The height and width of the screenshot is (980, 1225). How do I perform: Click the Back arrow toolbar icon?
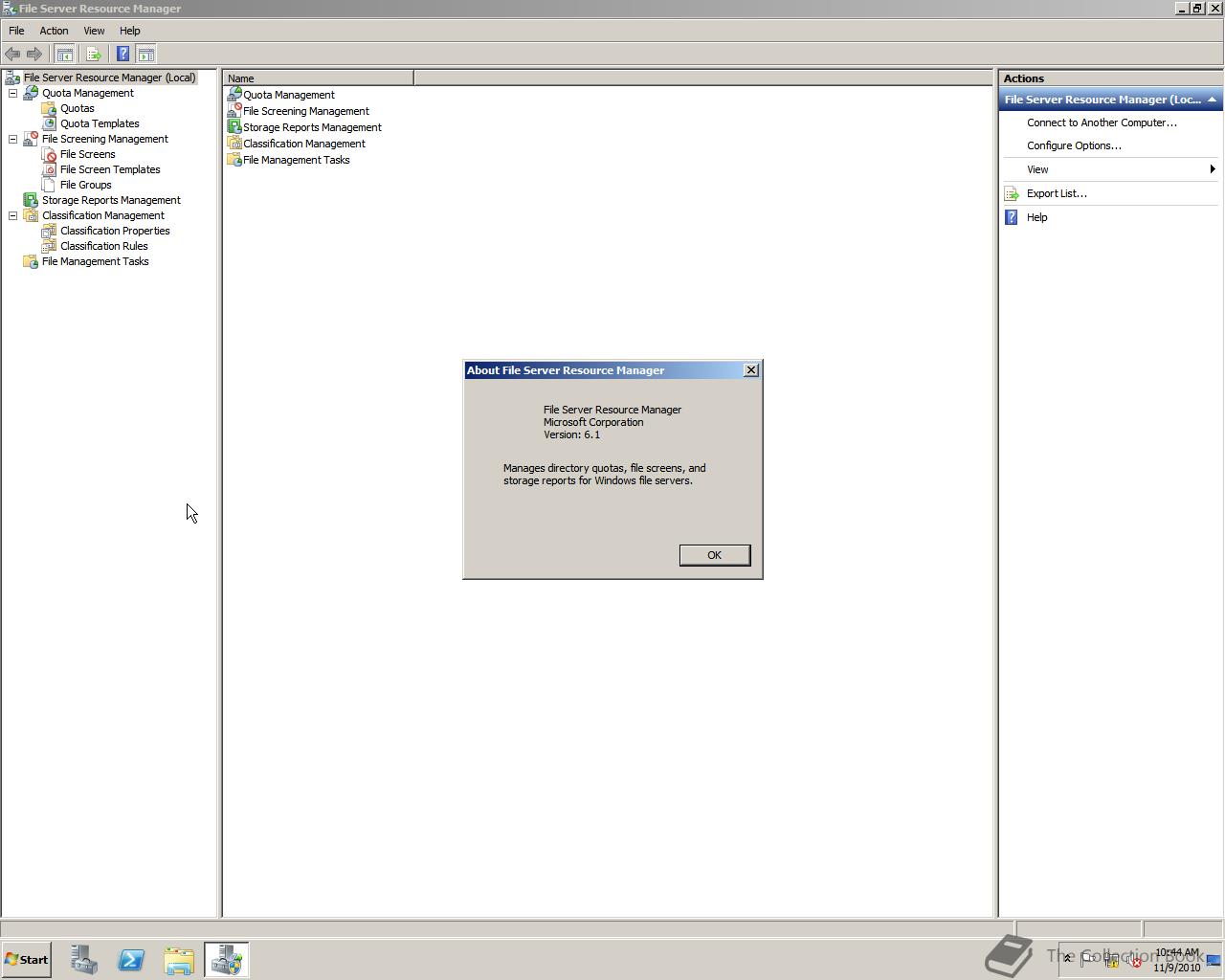12,55
